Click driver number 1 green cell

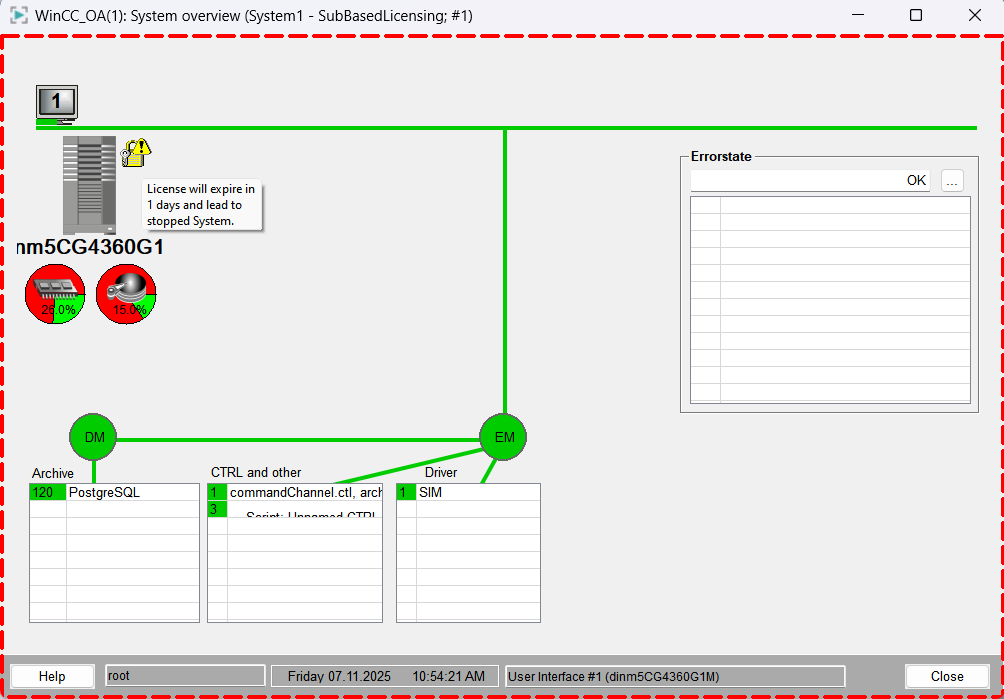coord(407,492)
